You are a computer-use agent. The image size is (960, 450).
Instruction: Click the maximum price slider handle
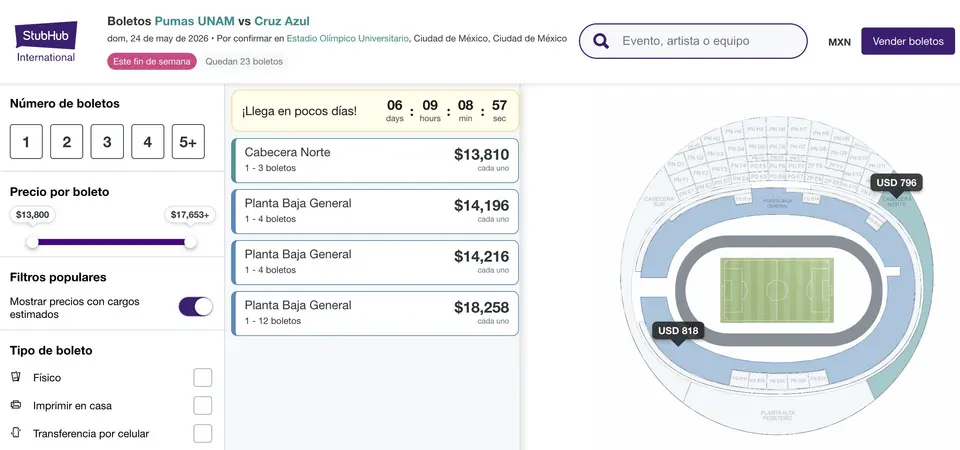tap(190, 242)
